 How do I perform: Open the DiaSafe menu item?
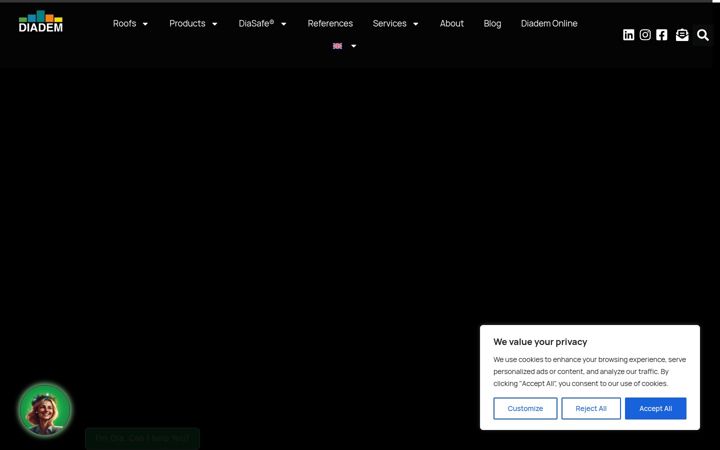coord(256,23)
